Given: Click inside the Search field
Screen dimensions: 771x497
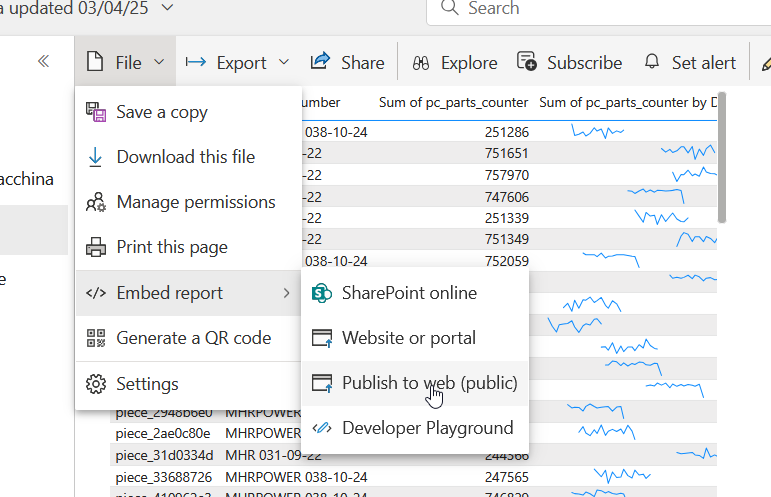Looking at the screenshot, I should (x=598, y=9).
